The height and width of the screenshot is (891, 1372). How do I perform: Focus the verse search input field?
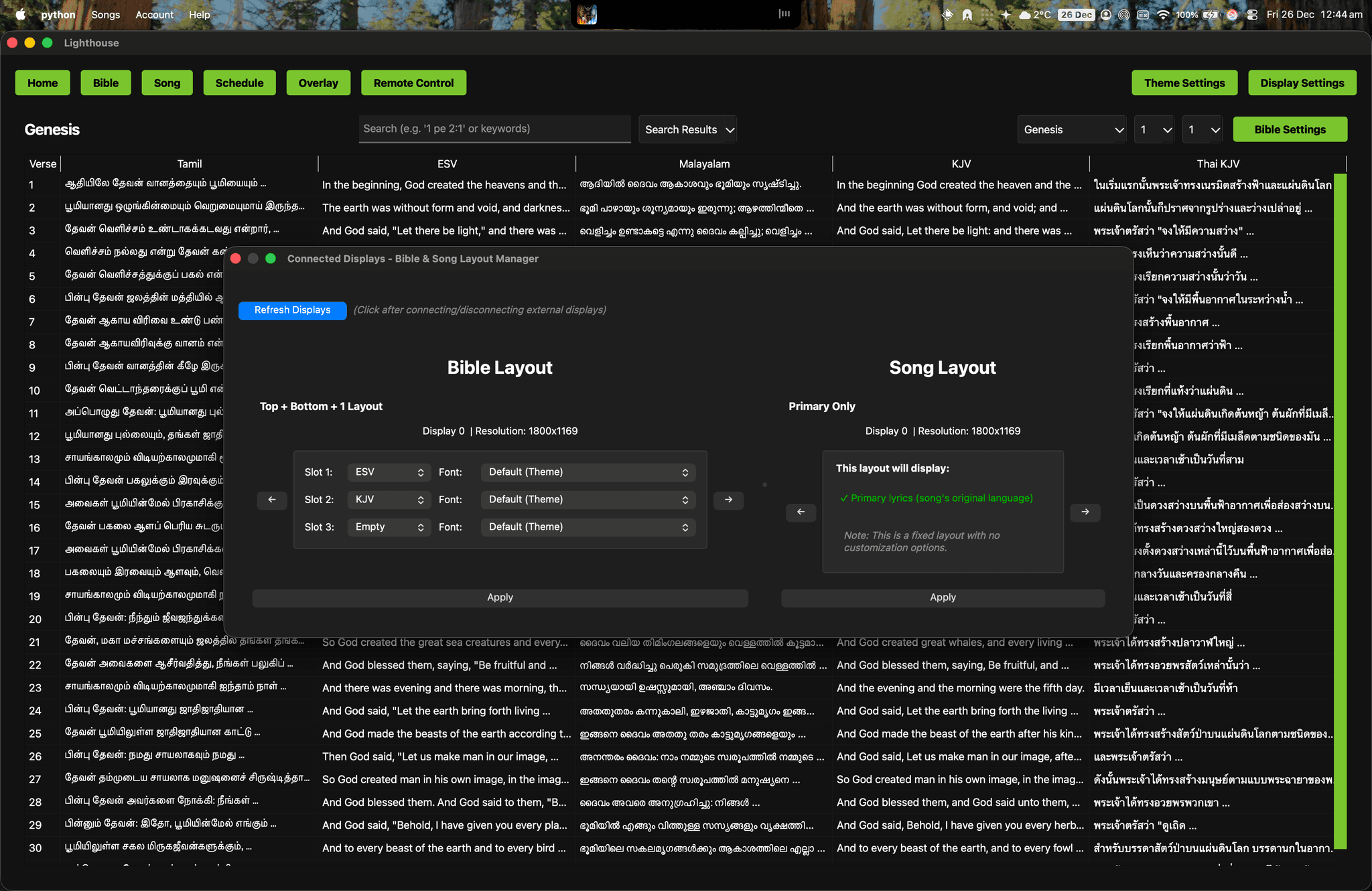[494, 129]
